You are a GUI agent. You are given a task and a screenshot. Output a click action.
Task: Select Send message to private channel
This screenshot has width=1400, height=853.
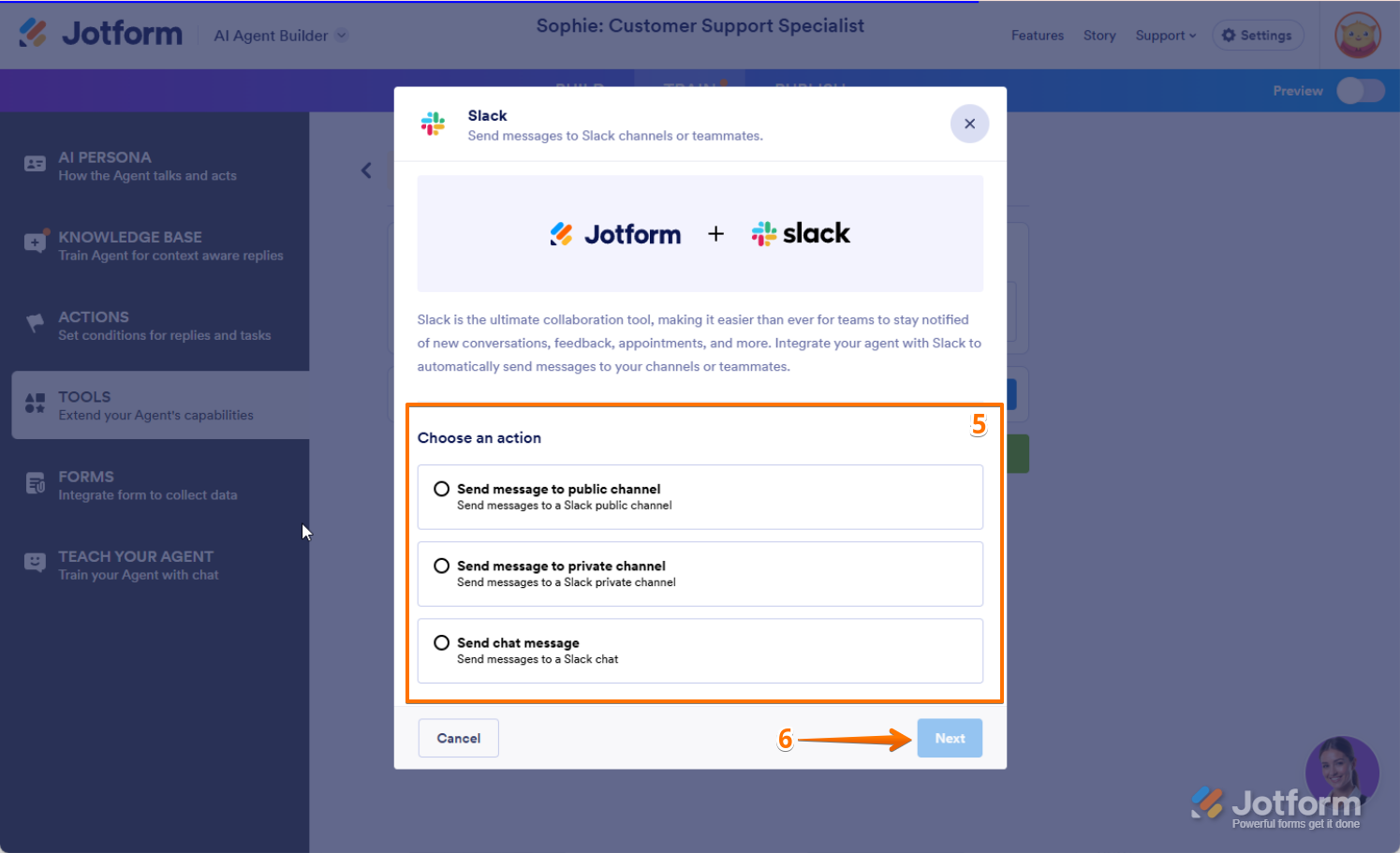pyautogui.click(x=700, y=574)
